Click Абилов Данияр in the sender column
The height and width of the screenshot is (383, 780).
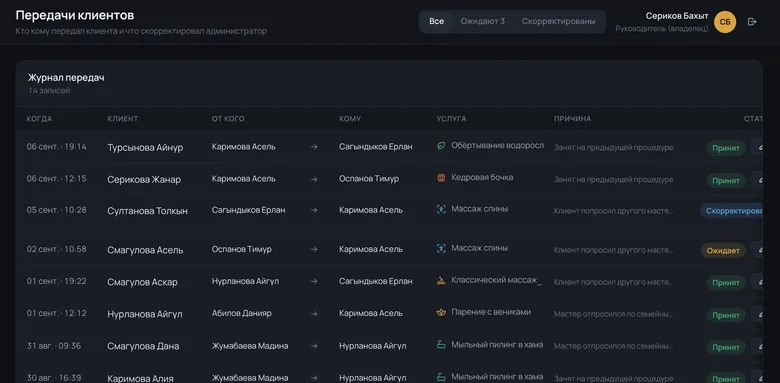tap(242, 313)
